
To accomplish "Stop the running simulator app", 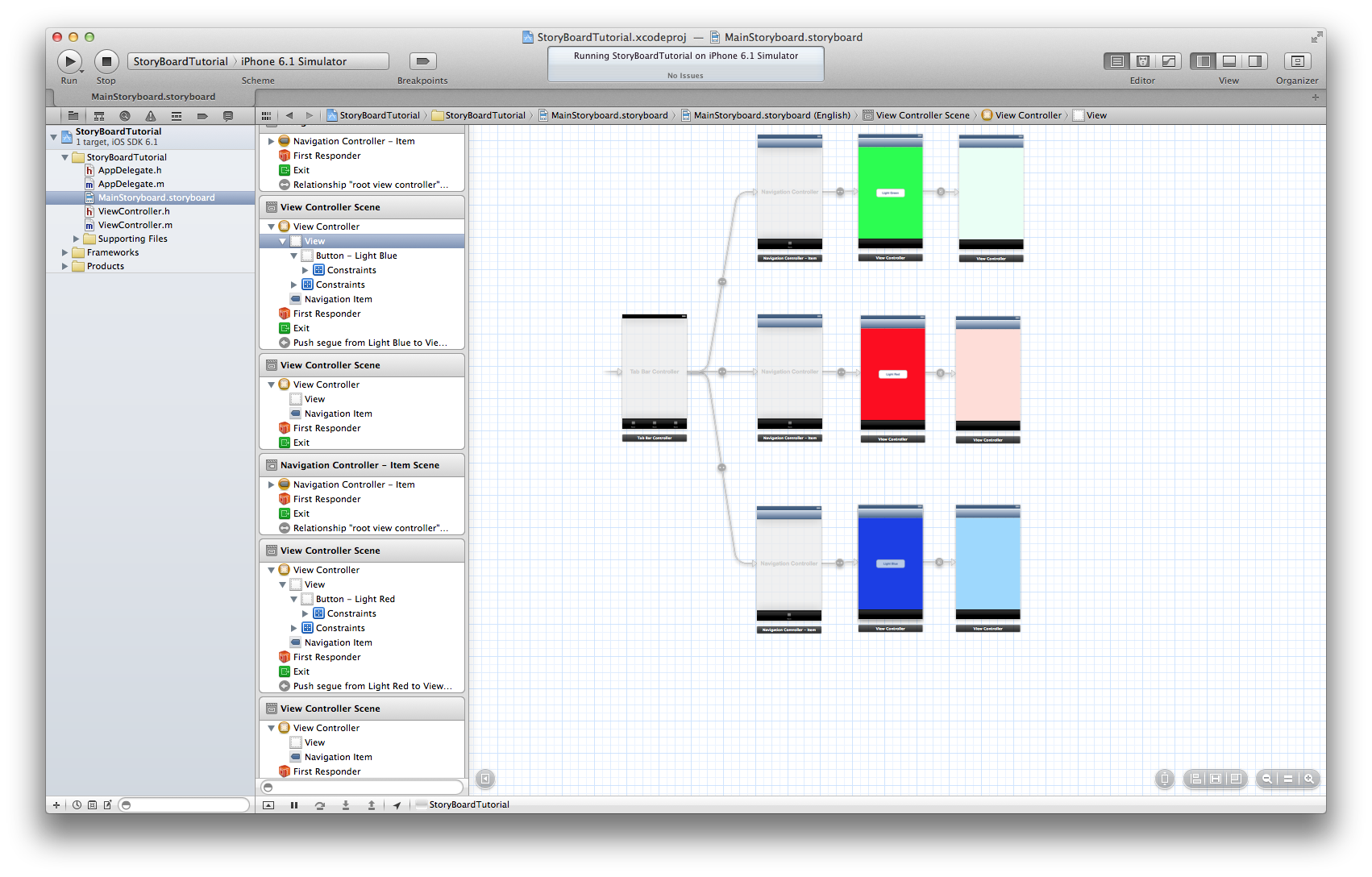I will (x=106, y=61).
